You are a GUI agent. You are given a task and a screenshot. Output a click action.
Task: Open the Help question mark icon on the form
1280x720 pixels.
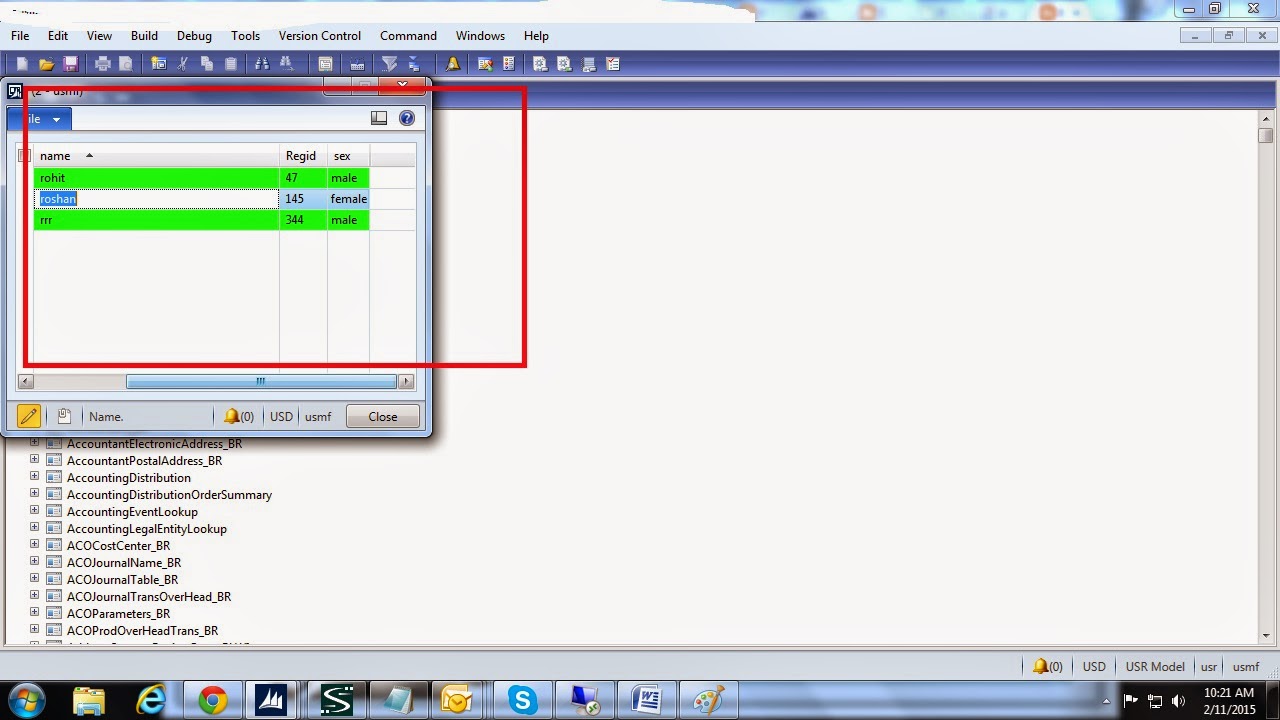point(407,117)
